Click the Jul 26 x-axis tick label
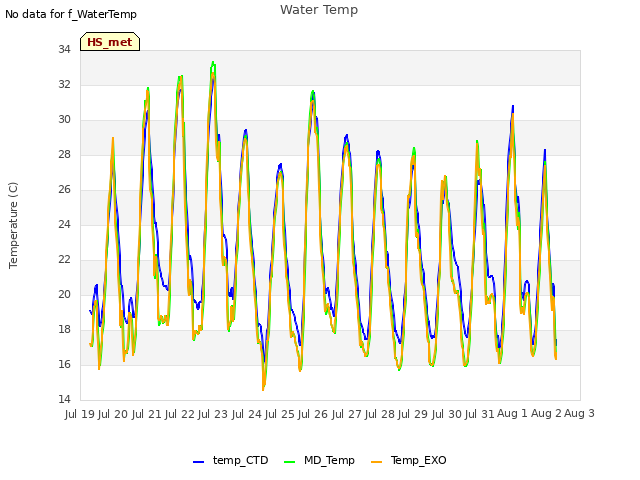Viewport: 640px width, 480px height. pos(313,414)
